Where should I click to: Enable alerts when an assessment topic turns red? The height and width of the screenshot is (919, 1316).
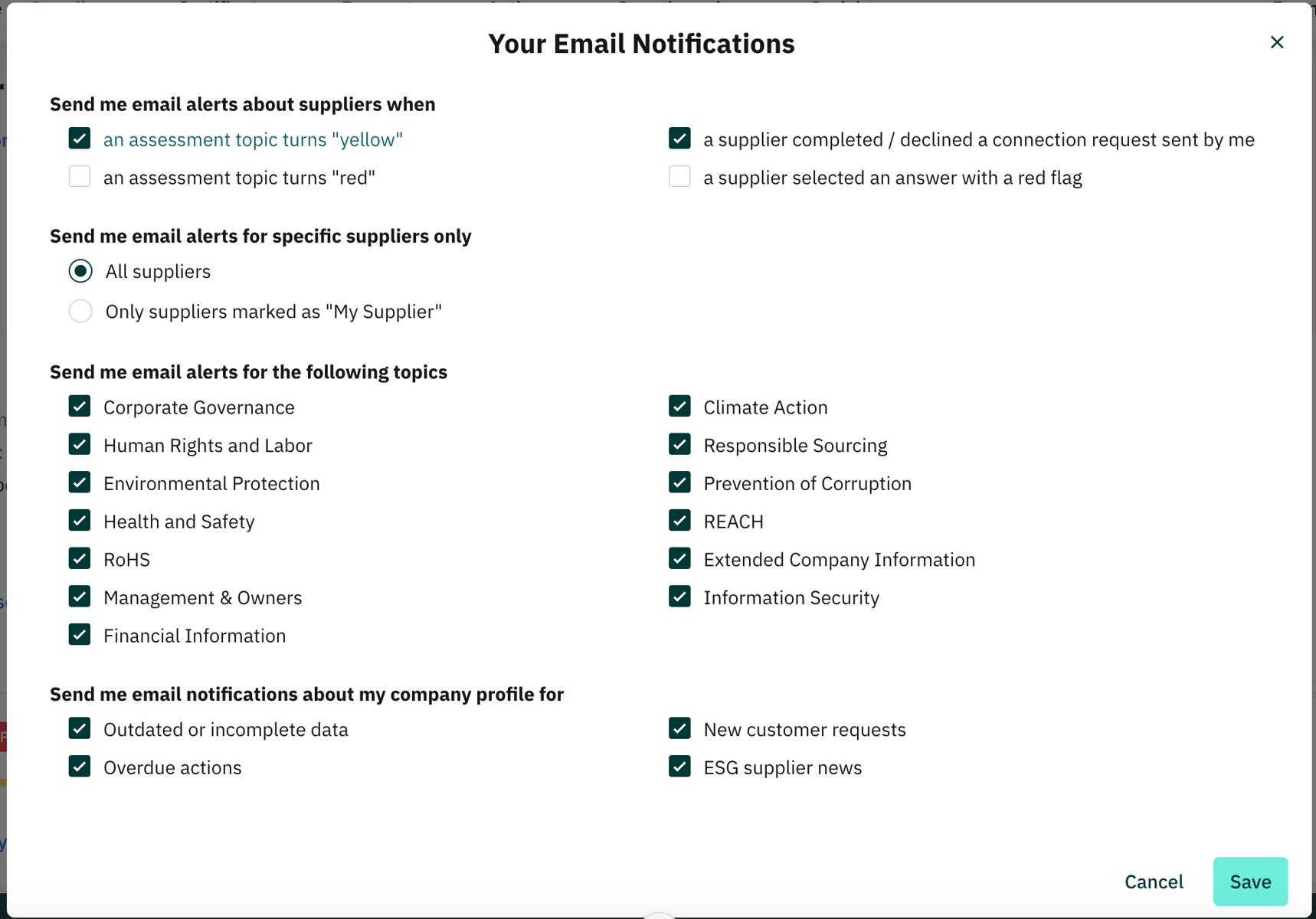(x=79, y=176)
